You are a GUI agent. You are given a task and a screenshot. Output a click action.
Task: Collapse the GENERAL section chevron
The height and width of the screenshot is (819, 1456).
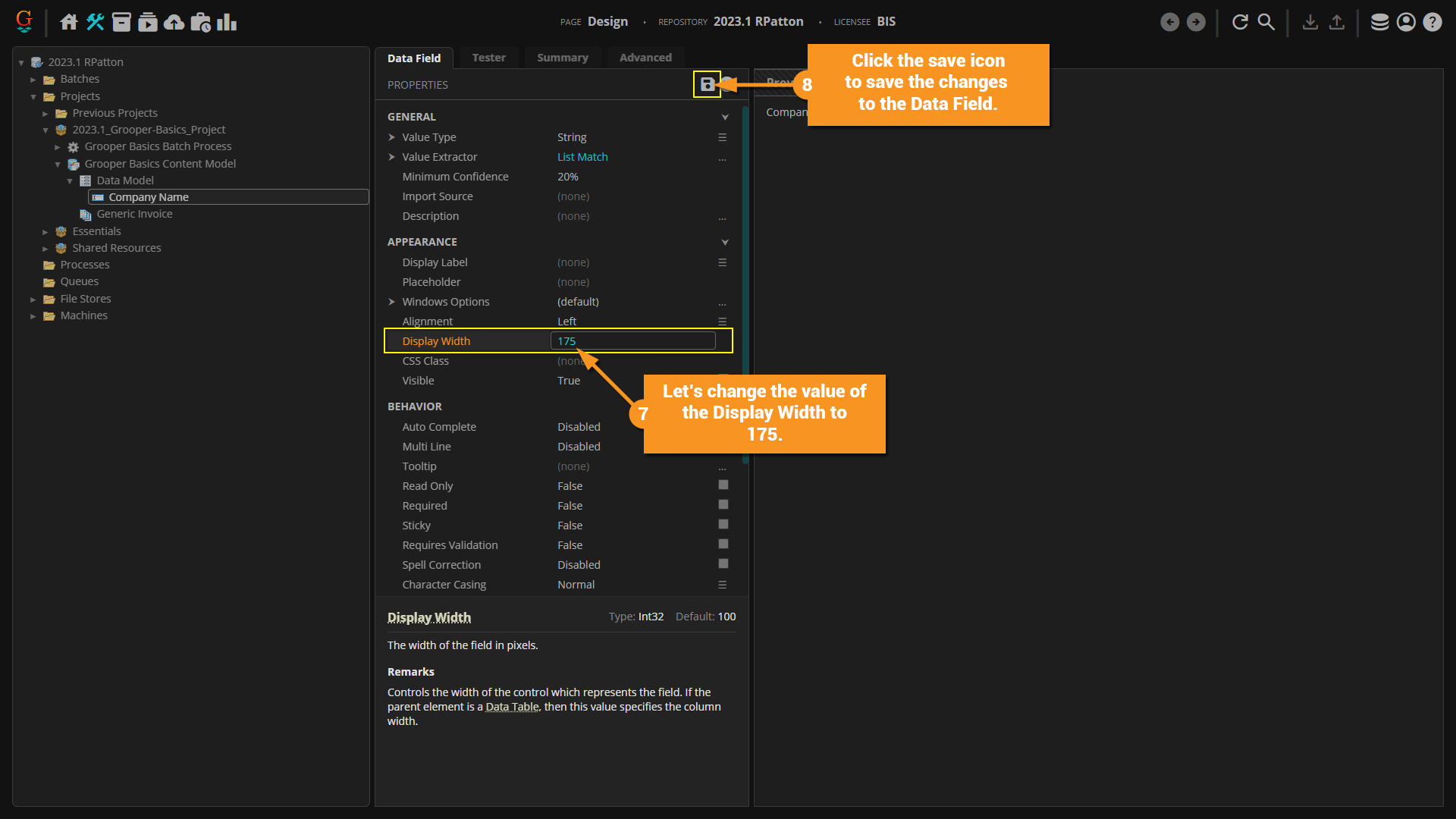pos(724,117)
